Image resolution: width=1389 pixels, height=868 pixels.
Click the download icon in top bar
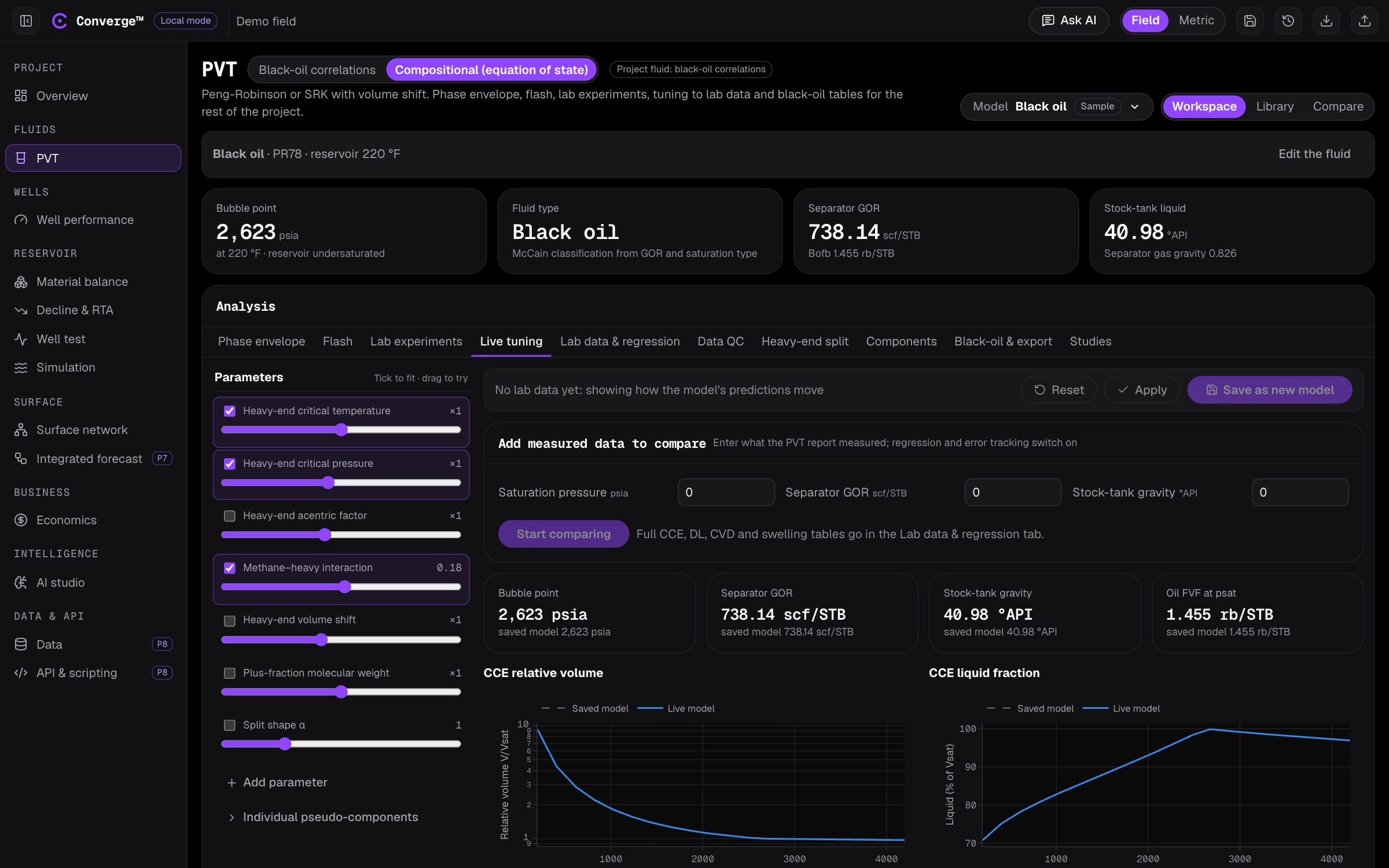click(x=1326, y=21)
